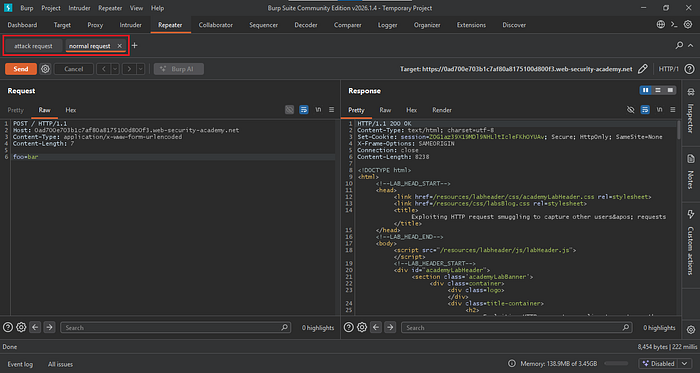700x373 pixels.
Task: Switch to the Decoder tab
Action: point(306,25)
